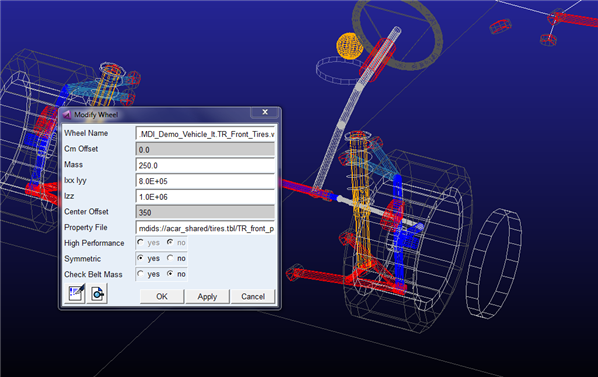Cancel the Modify Wheel dialog

[253, 296]
